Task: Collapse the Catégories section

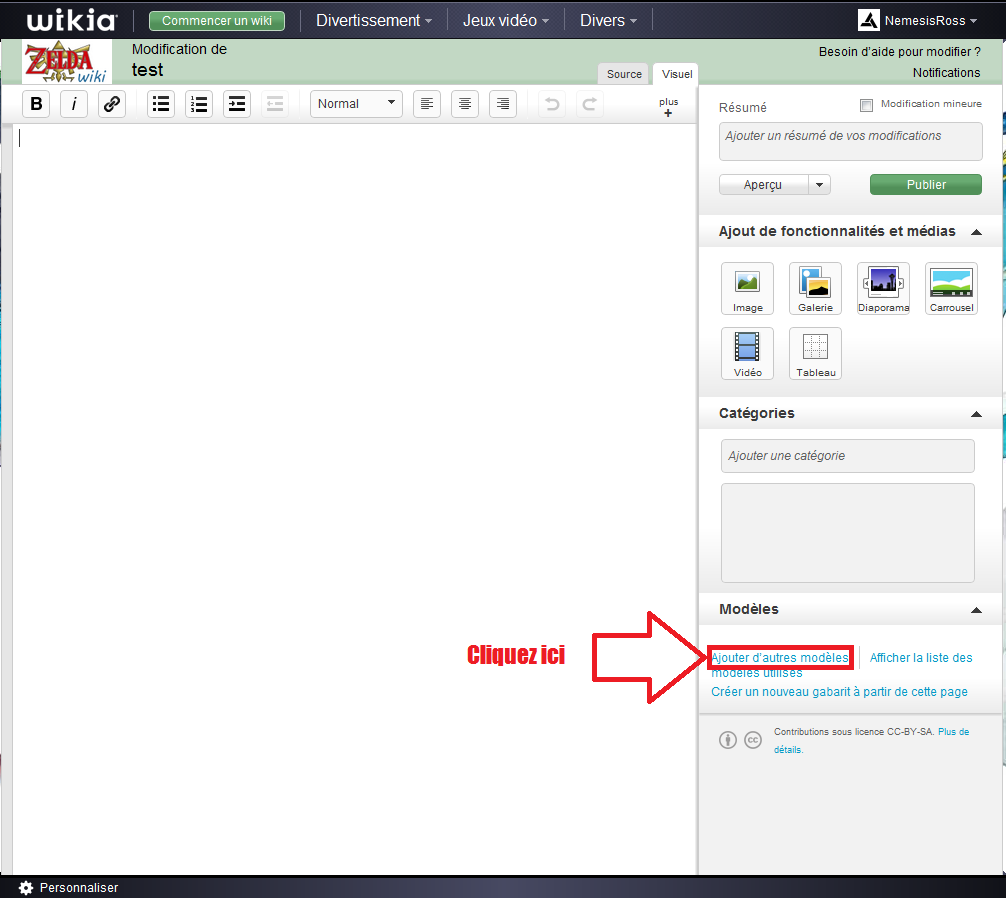Action: pos(976,414)
